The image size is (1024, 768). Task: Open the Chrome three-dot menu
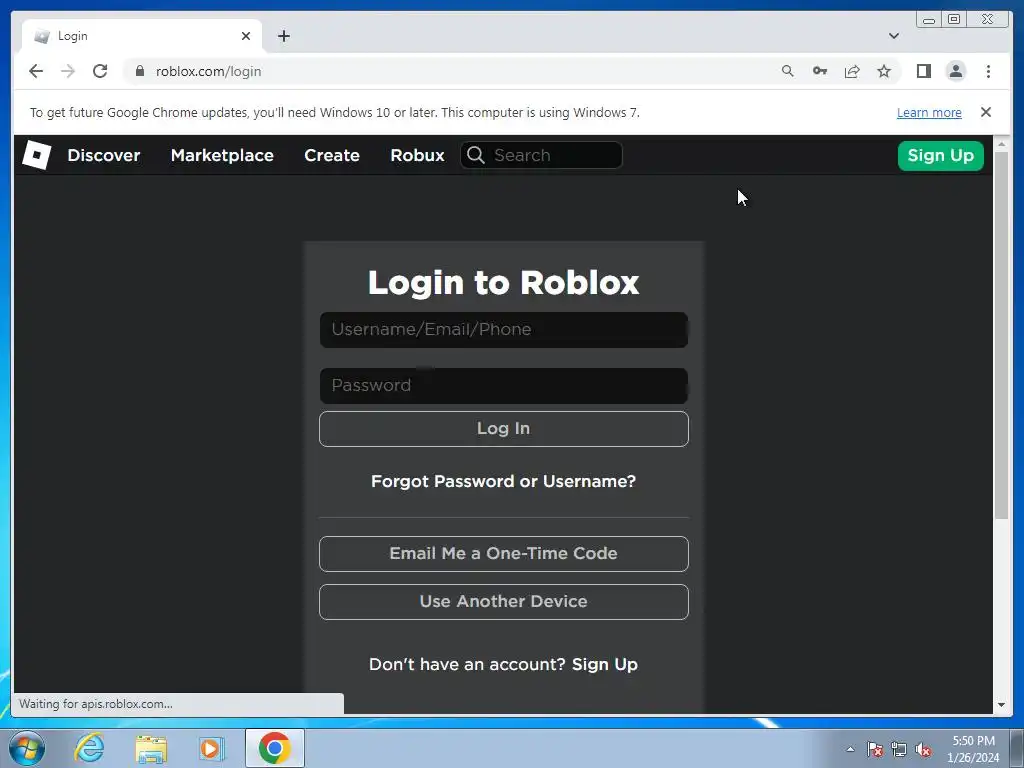click(988, 71)
